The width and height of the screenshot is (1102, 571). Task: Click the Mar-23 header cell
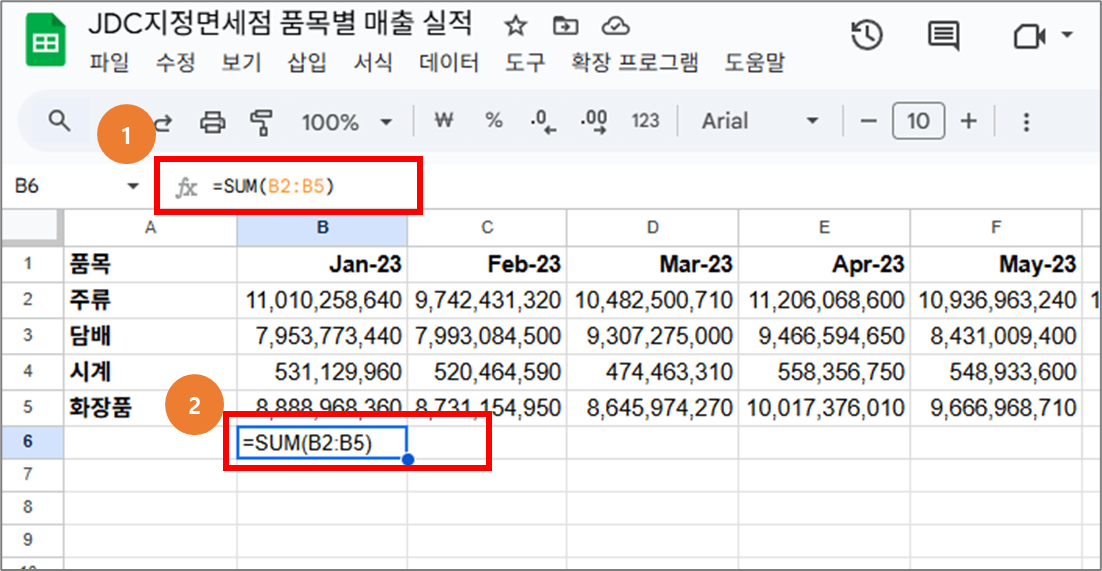tap(652, 264)
